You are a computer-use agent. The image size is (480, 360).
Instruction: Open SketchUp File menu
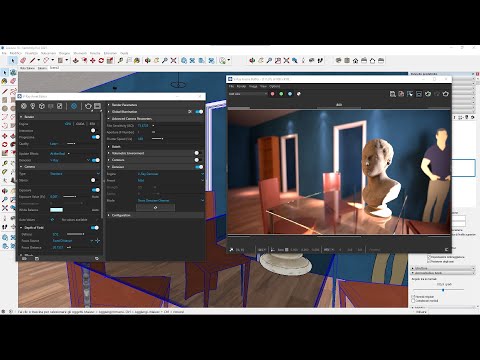pyautogui.click(x=4, y=53)
